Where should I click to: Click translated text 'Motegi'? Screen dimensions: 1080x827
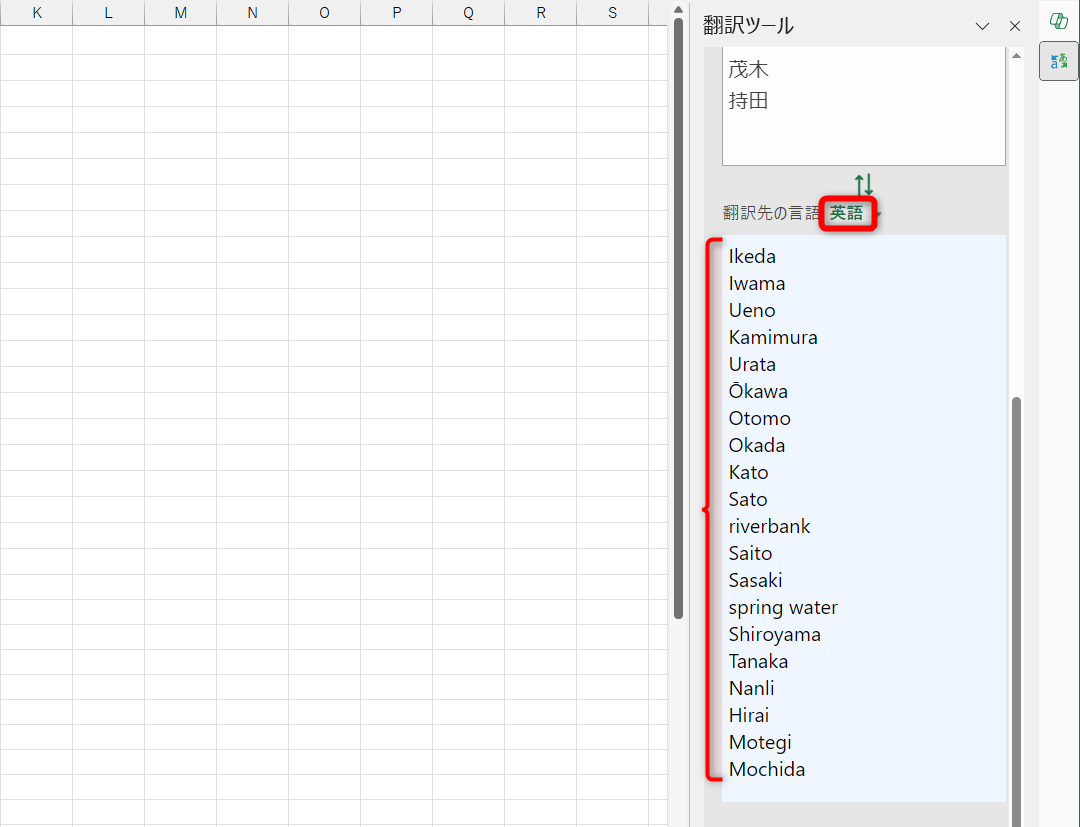point(760,742)
